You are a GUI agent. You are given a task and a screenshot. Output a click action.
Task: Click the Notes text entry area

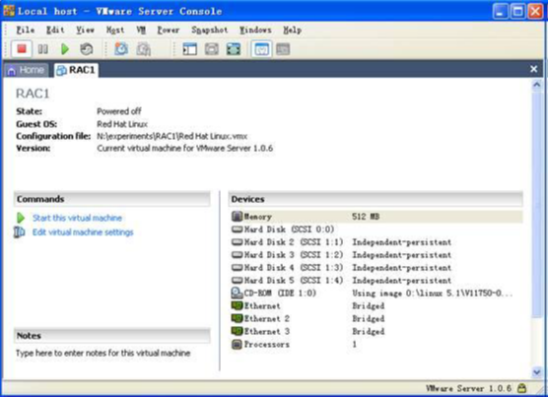click(103, 353)
